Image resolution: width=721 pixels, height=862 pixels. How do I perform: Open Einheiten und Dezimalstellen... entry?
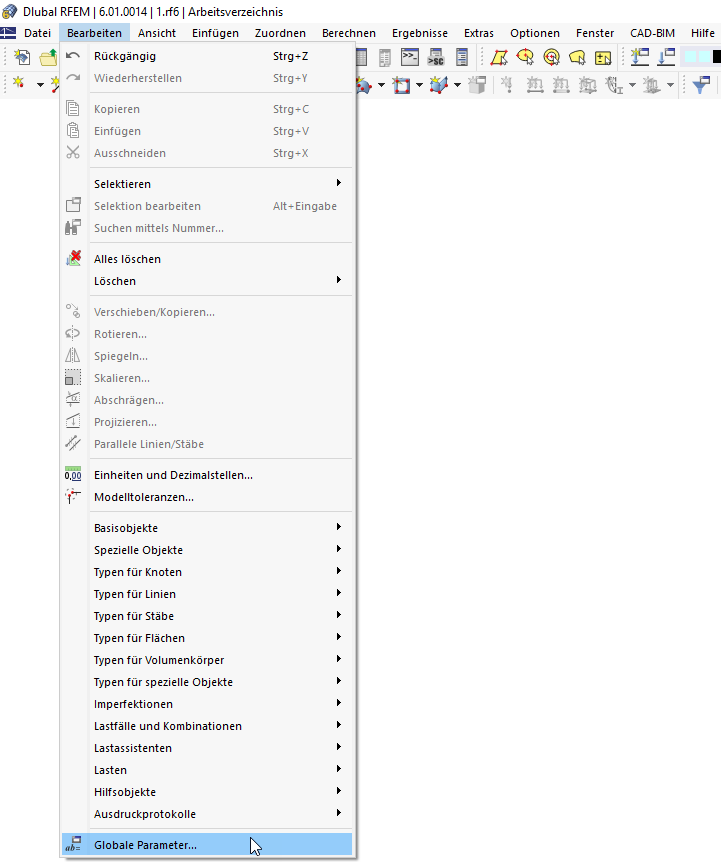pos(207,475)
